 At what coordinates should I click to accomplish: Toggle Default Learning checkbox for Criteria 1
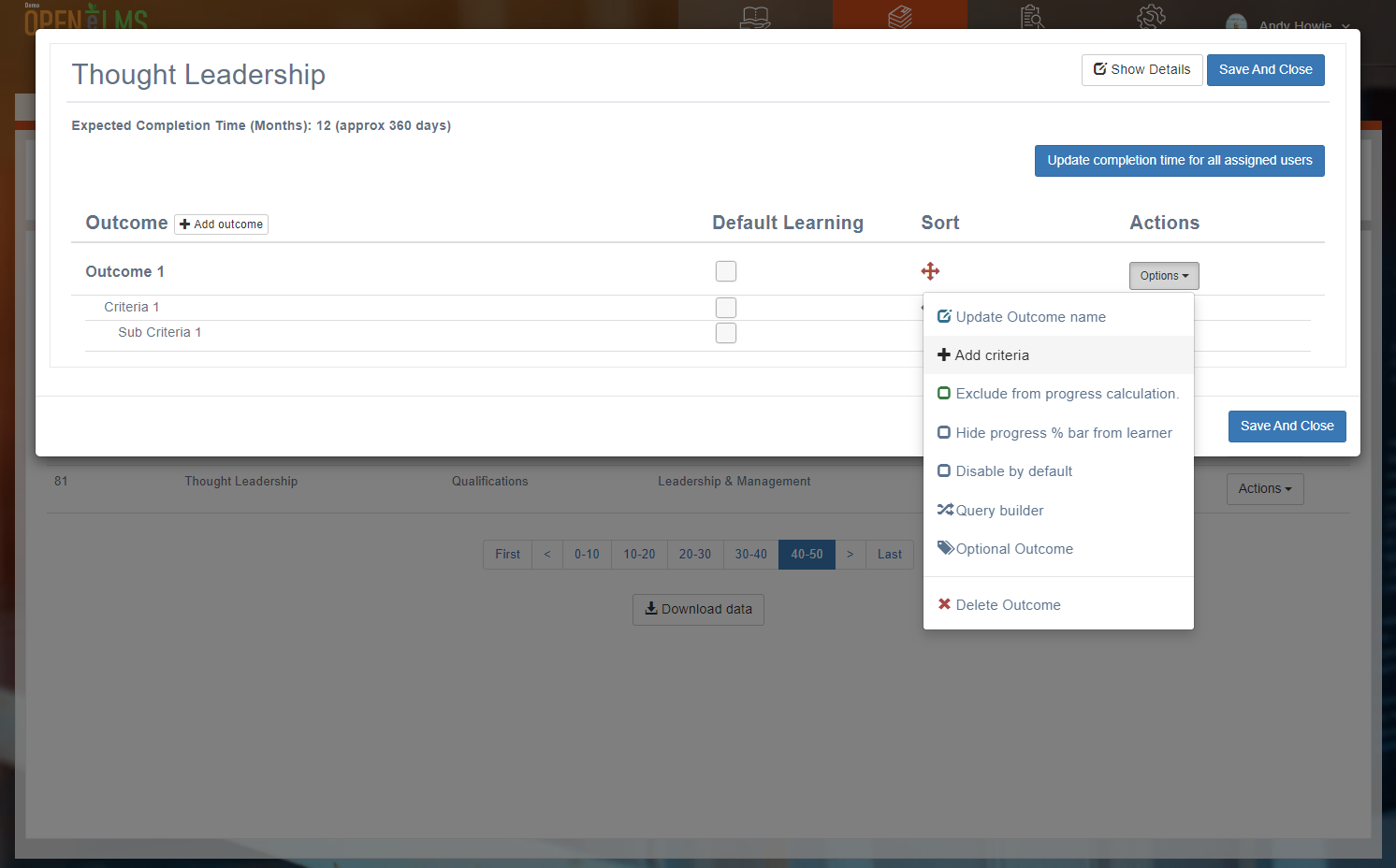726,308
